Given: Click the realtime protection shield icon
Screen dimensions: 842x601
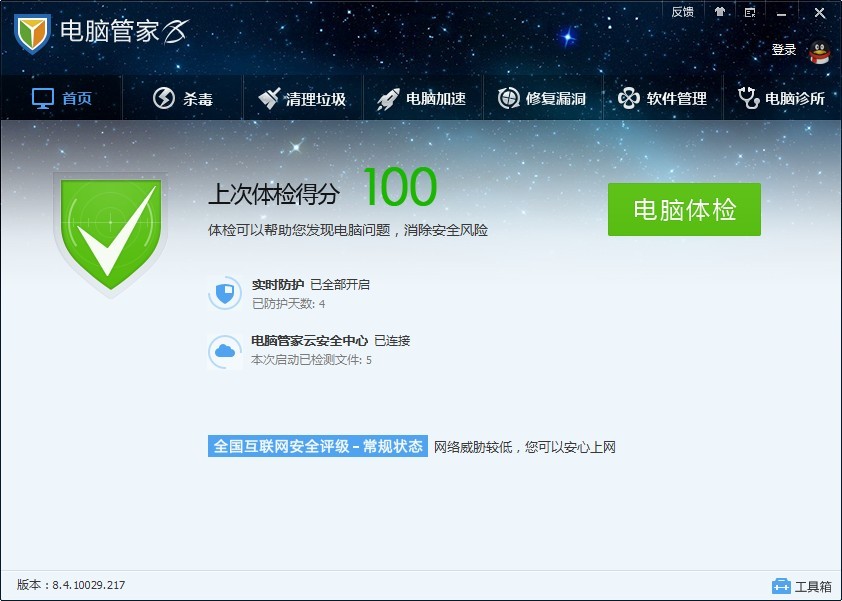Looking at the screenshot, I should coord(225,293).
